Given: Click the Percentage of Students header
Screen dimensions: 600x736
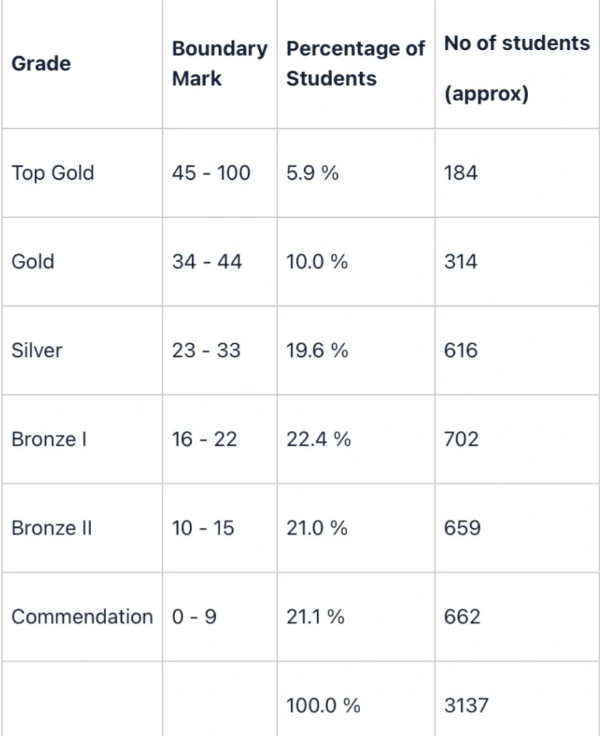Looking at the screenshot, I should (x=355, y=63).
